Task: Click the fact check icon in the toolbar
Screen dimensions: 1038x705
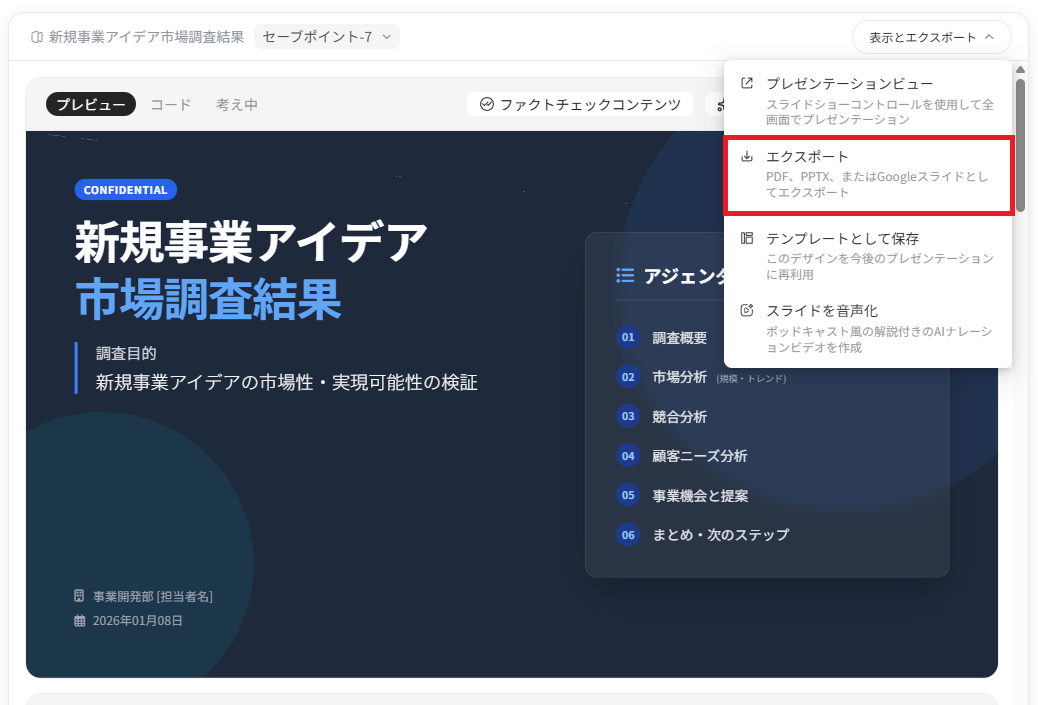Action: point(487,104)
